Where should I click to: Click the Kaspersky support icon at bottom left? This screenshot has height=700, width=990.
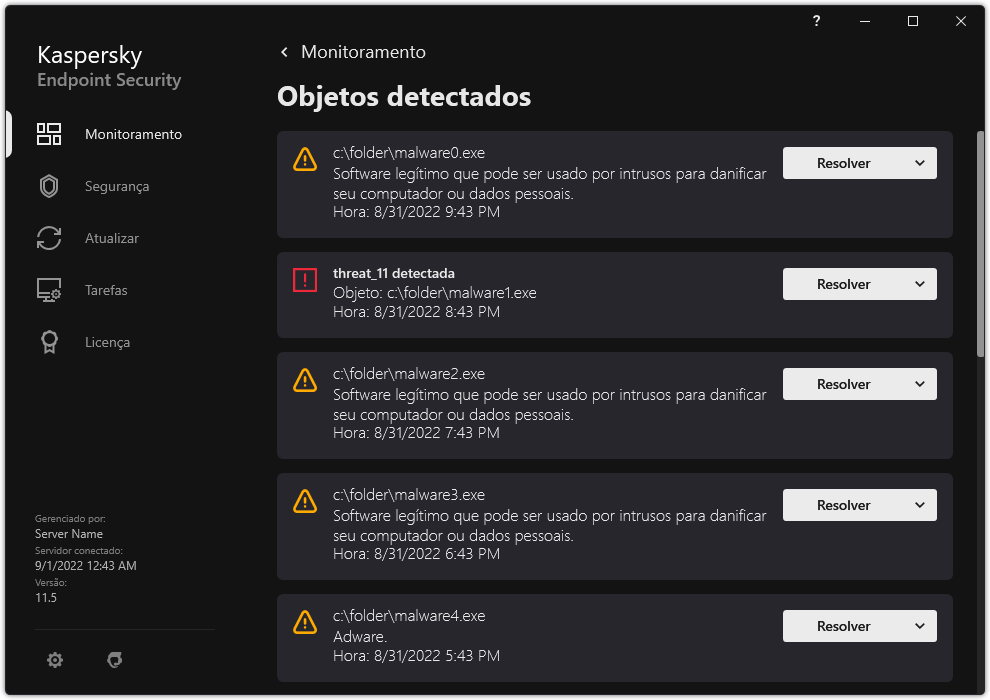pos(115,660)
